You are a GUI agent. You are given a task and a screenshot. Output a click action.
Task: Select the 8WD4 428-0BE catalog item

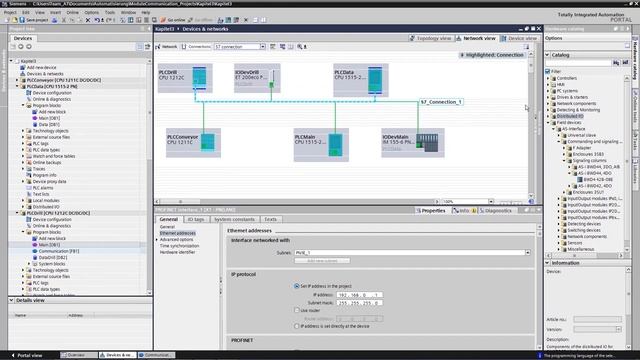(598, 180)
